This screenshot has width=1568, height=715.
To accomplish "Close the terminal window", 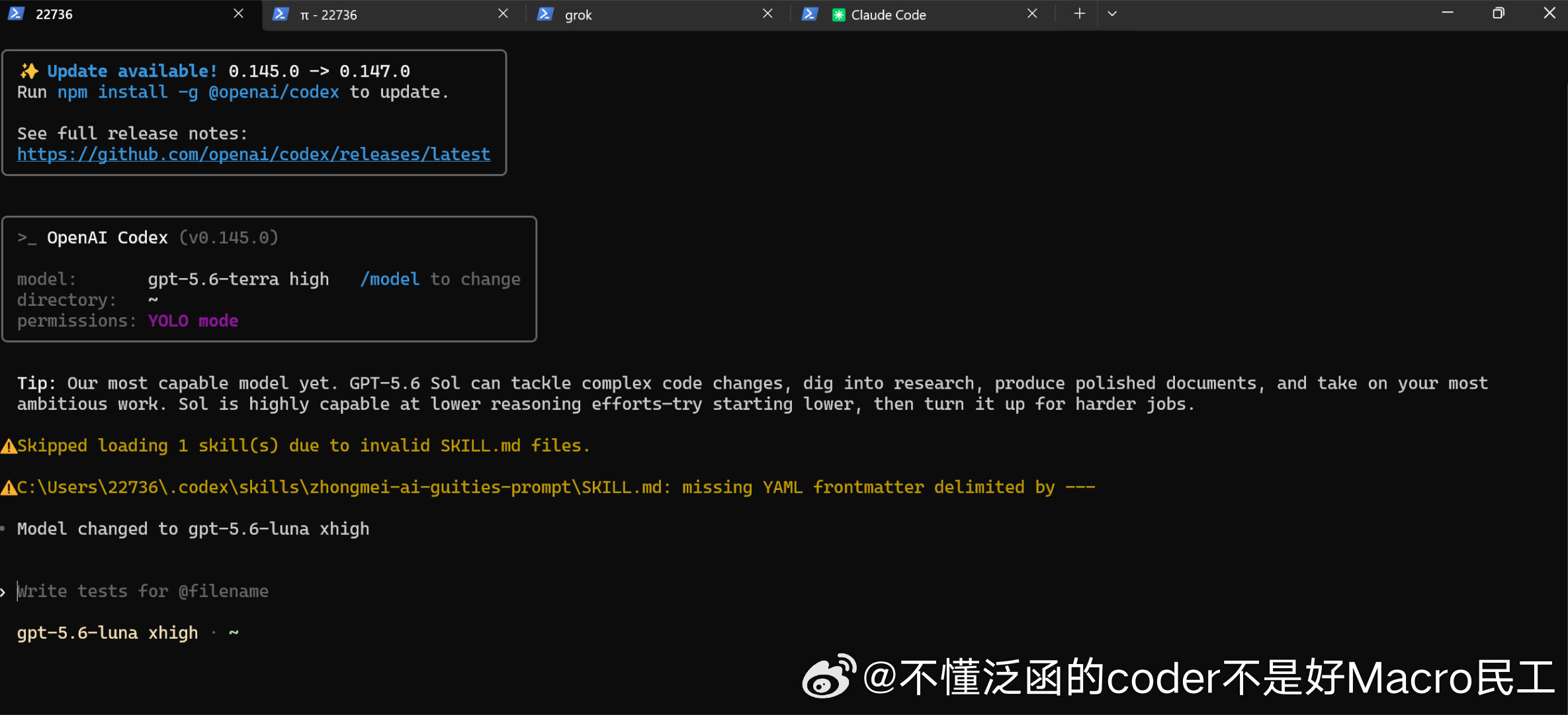I will (x=1549, y=13).
